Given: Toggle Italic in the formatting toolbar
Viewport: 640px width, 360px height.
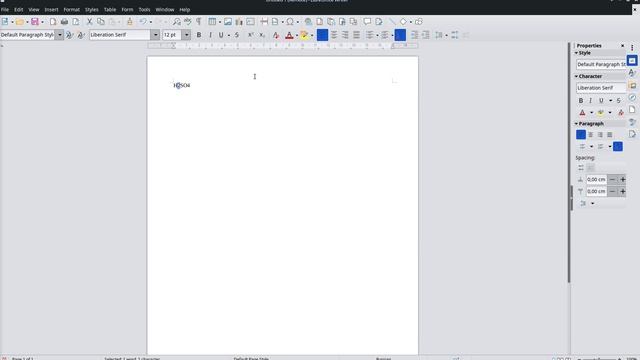Looking at the screenshot, I should pos(210,35).
